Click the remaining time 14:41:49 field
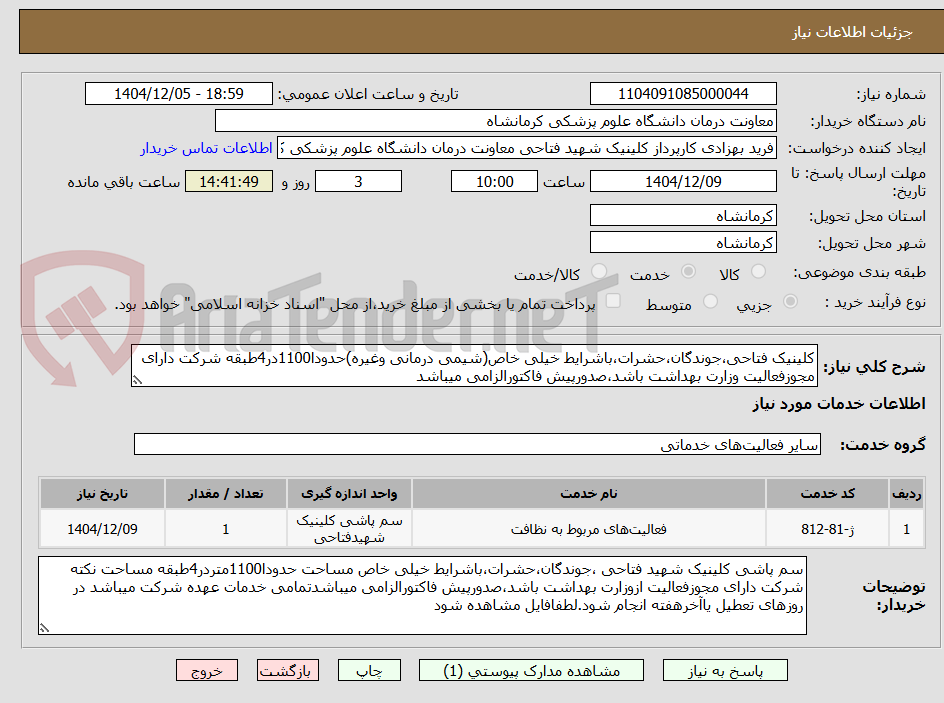 tap(229, 181)
